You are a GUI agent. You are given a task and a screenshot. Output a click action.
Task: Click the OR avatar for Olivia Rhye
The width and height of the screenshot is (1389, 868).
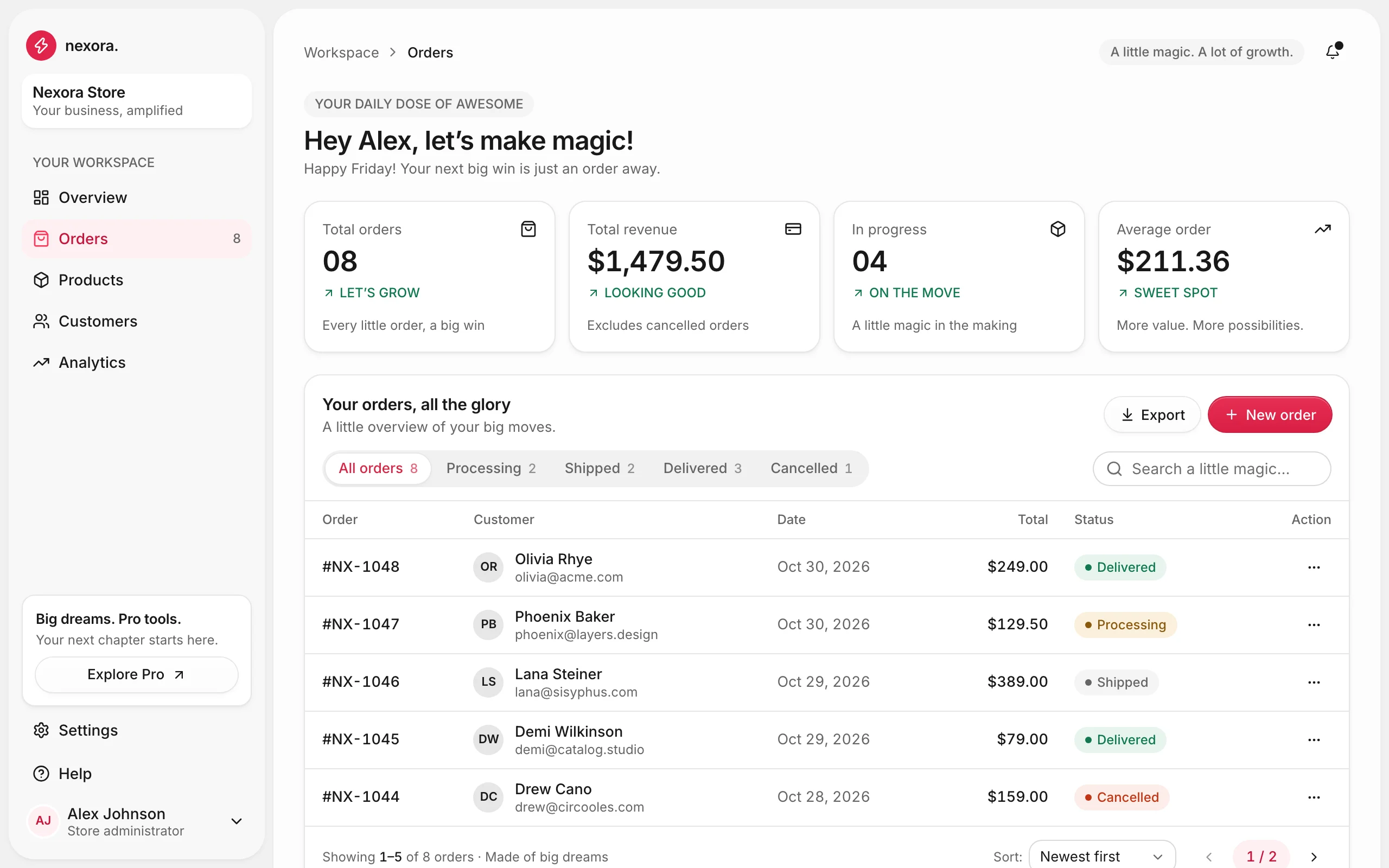pyautogui.click(x=488, y=567)
